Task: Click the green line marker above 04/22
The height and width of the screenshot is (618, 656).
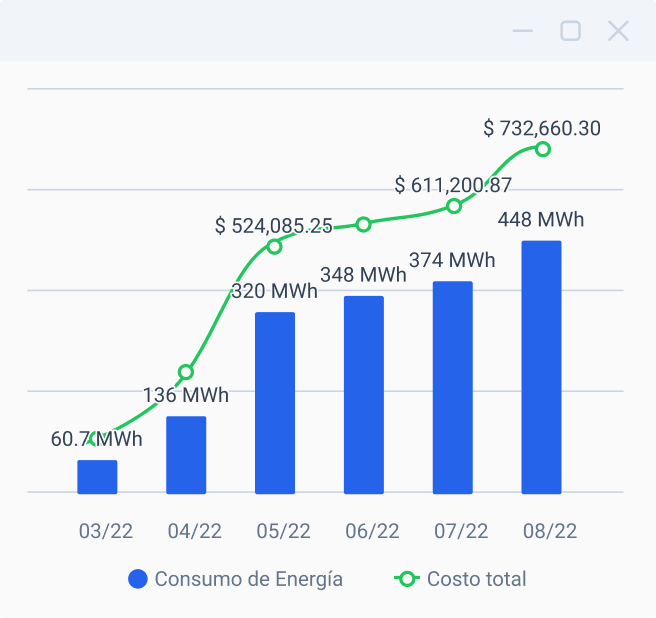Action: [x=186, y=372]
